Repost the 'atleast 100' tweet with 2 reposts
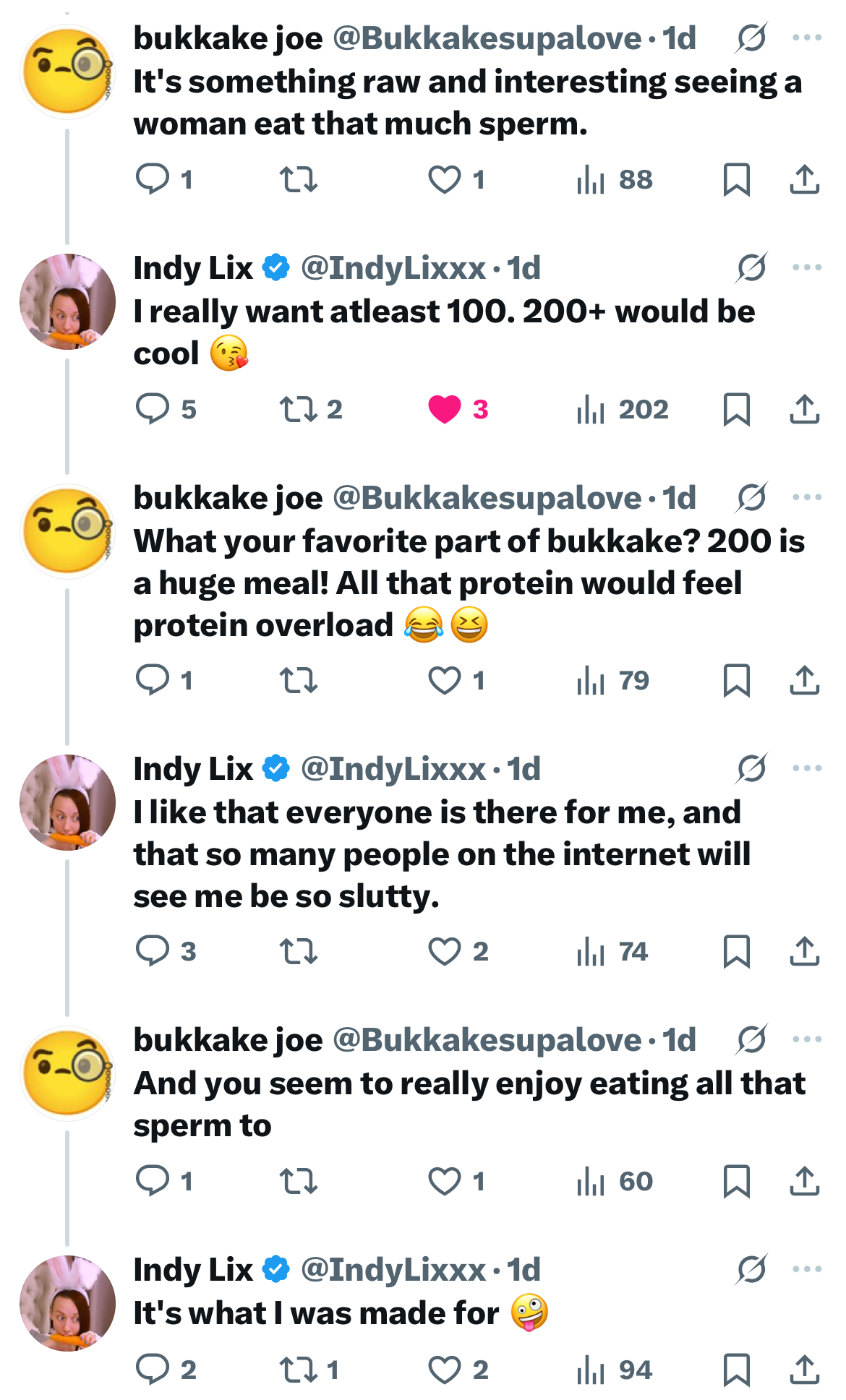The width and height of the screenshot is (846, 1400). [299, 409]
